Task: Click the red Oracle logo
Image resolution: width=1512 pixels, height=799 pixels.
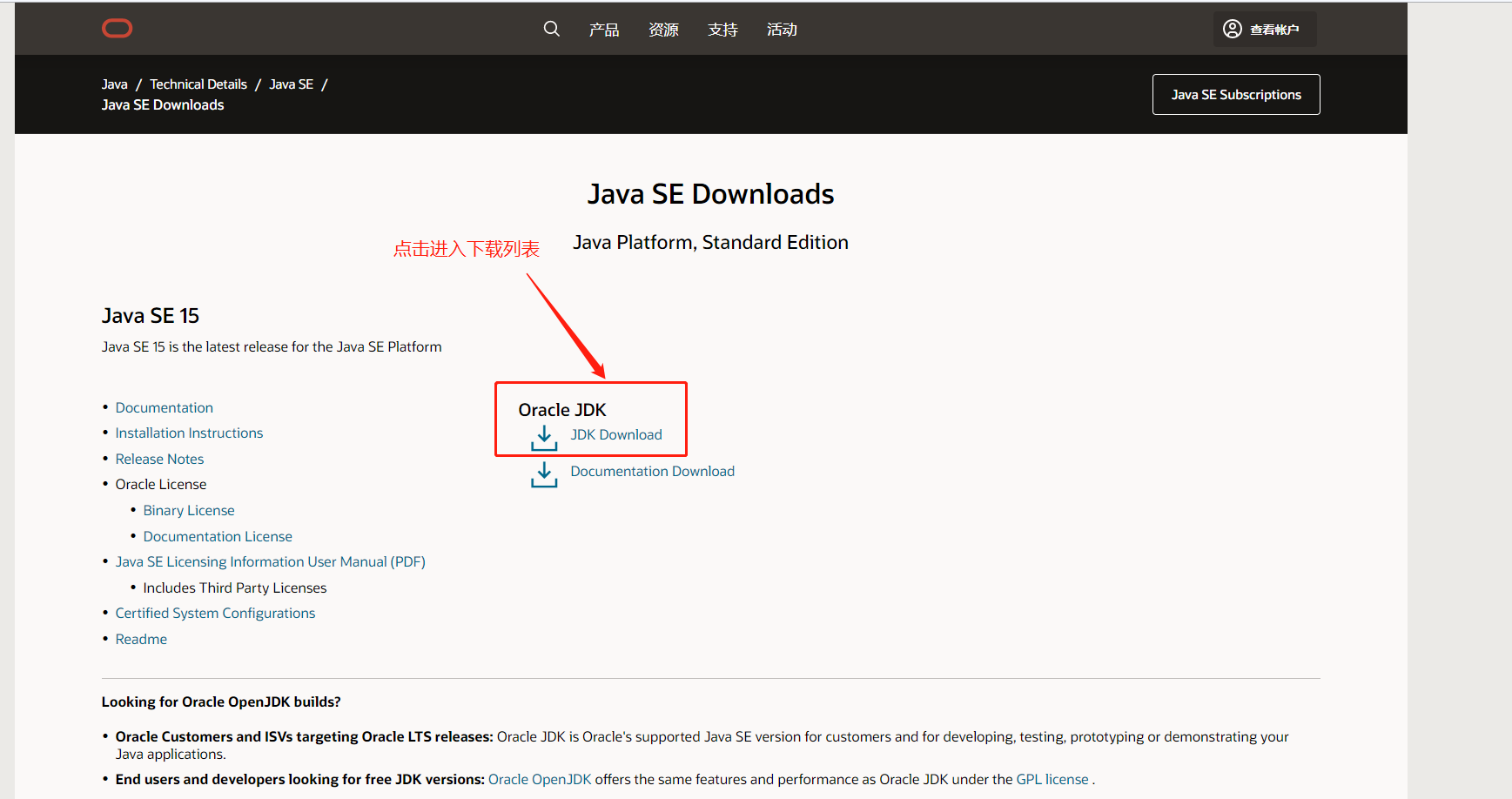Action: tap(117, 29)
